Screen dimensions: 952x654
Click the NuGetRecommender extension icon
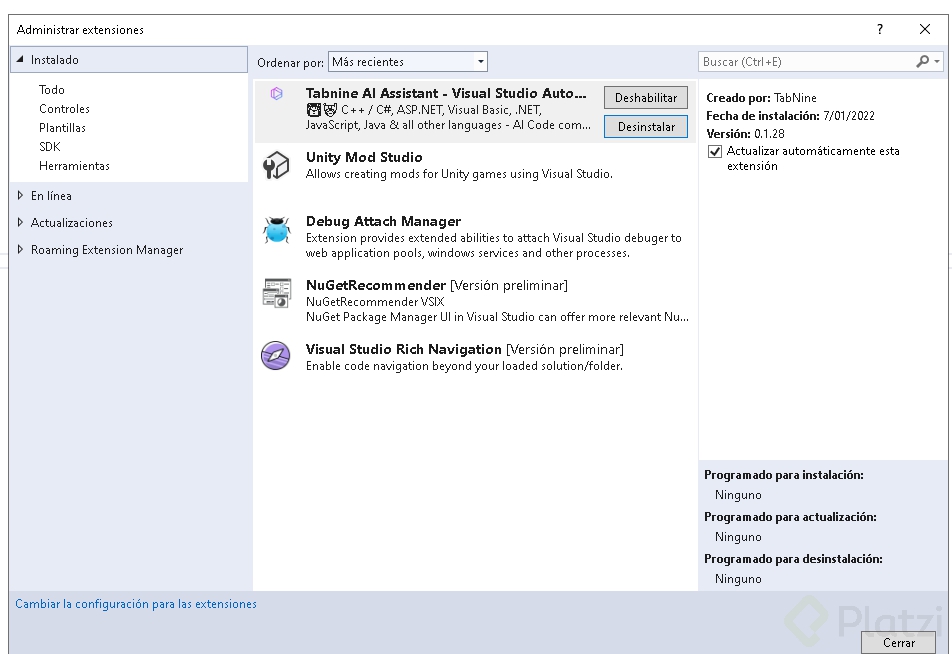click(x=277, y=293)
